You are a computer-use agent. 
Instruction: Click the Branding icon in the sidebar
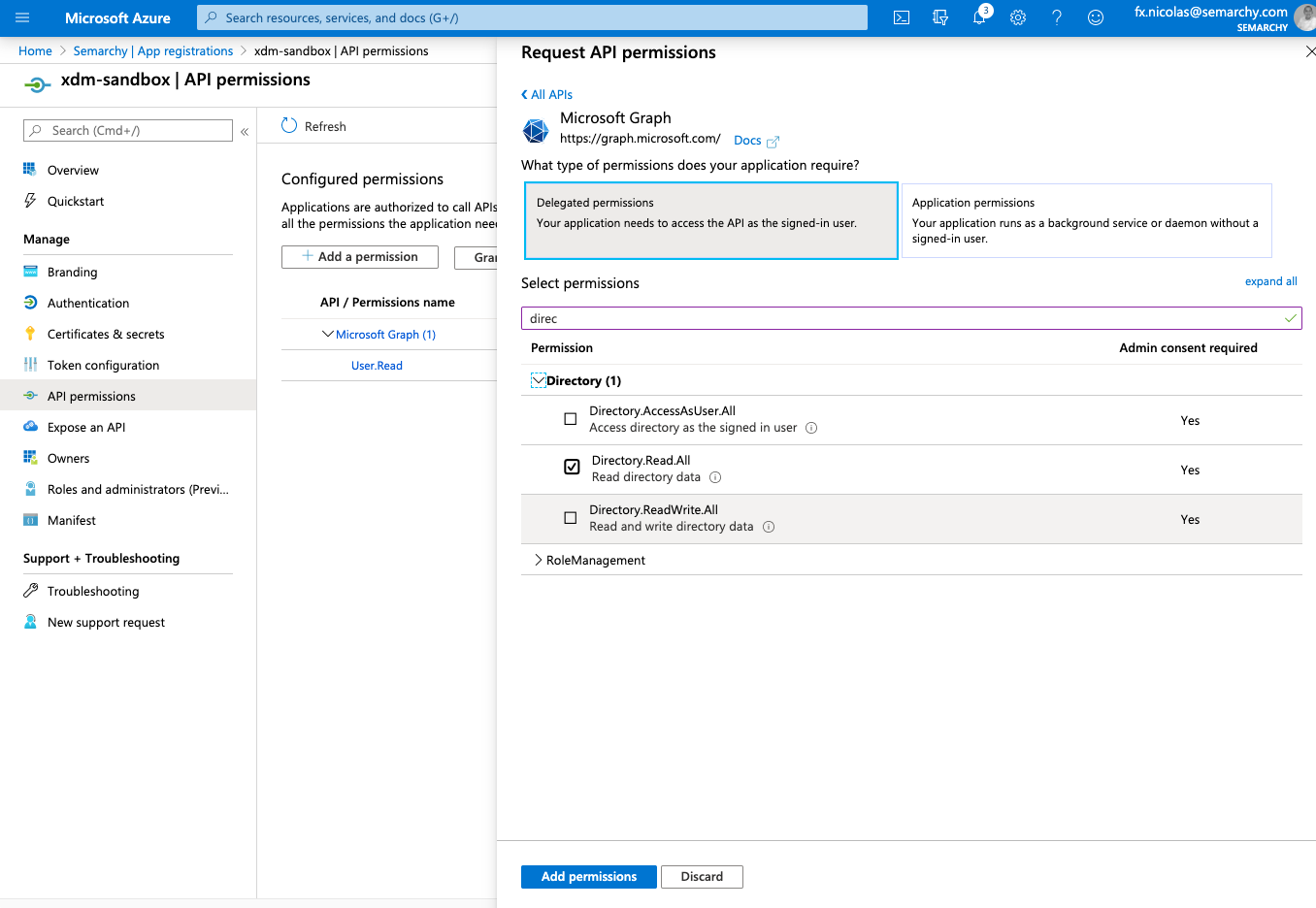[x=30, y=272]
